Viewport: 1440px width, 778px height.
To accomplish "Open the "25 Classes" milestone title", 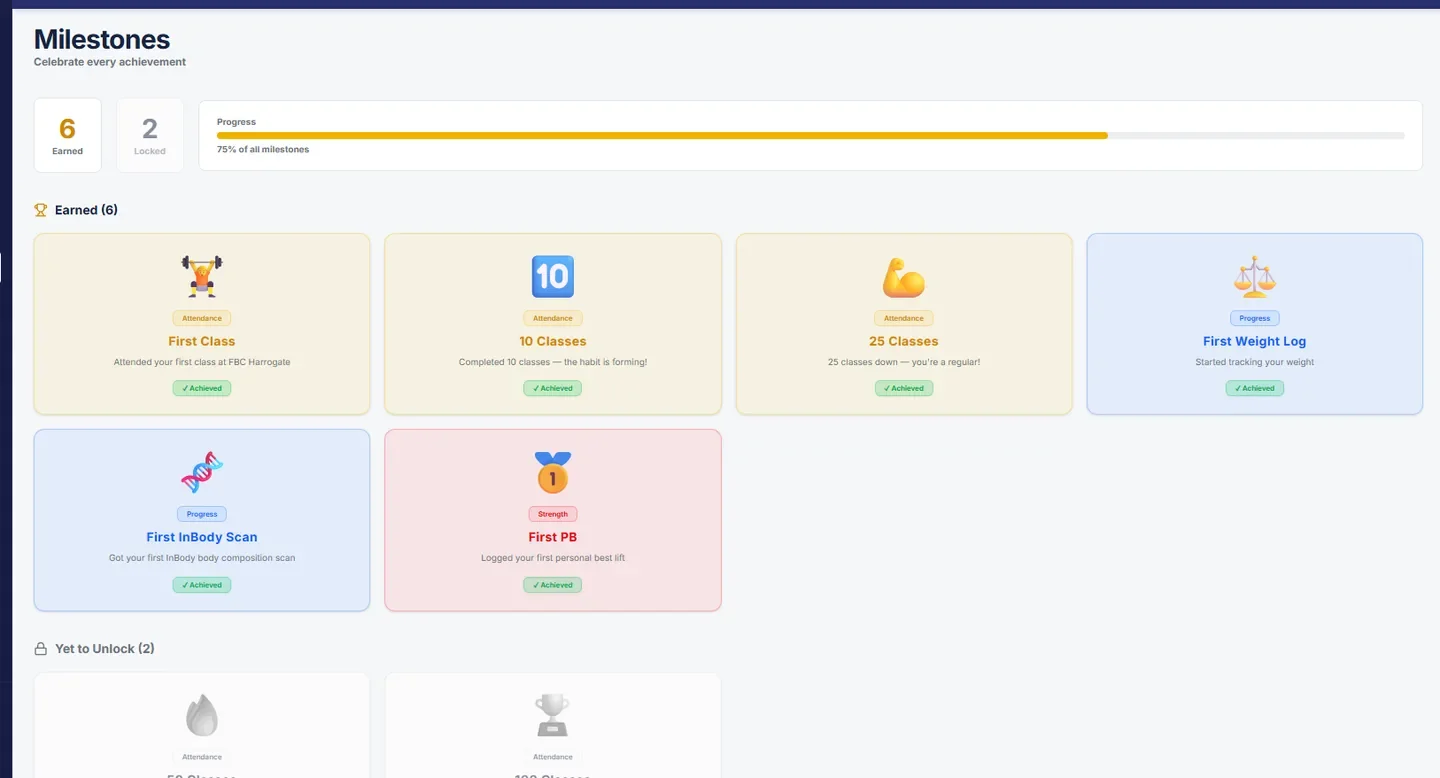I will pos(904,341).
